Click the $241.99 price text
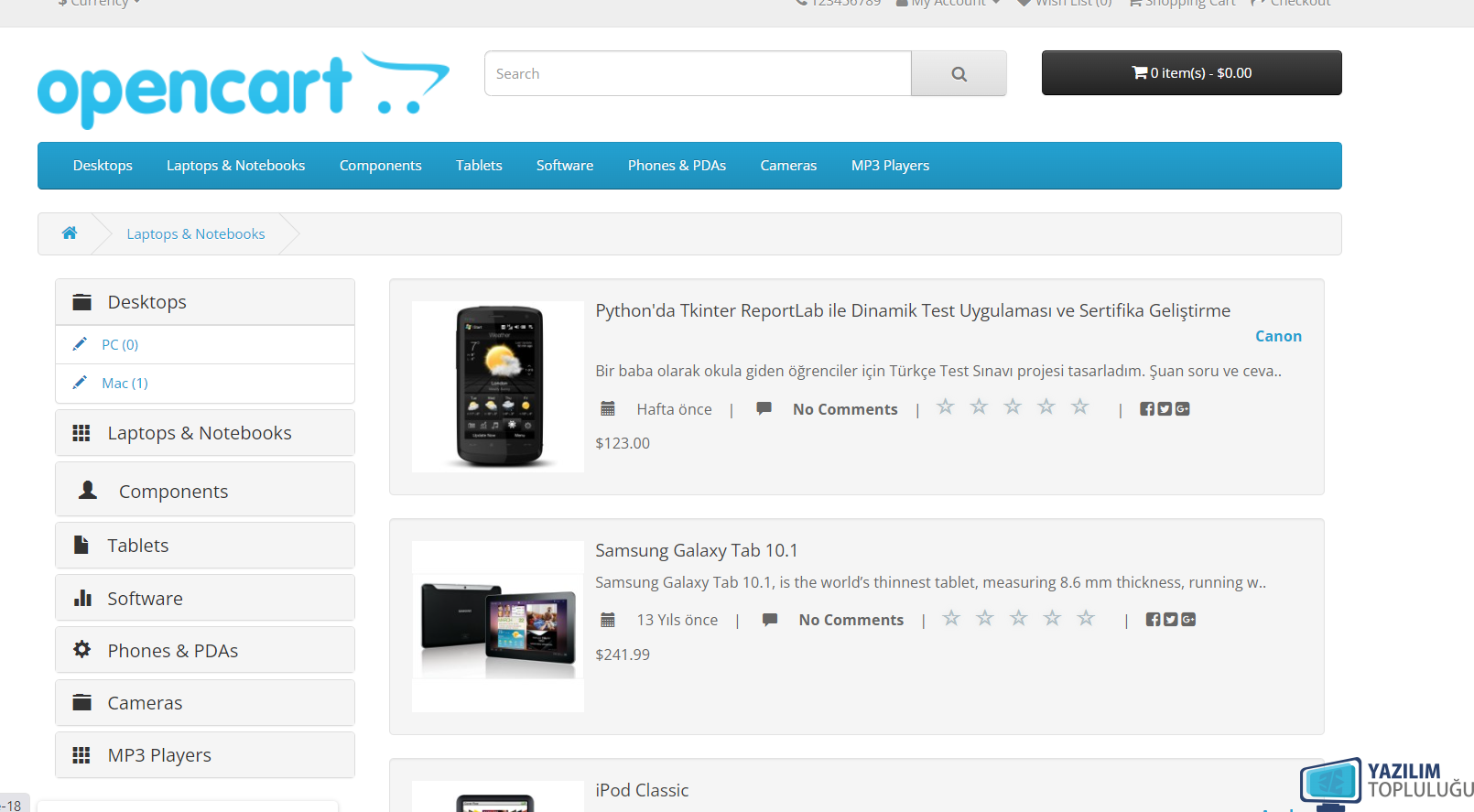Screen dimensions: 1474x812 click(623, 655)
